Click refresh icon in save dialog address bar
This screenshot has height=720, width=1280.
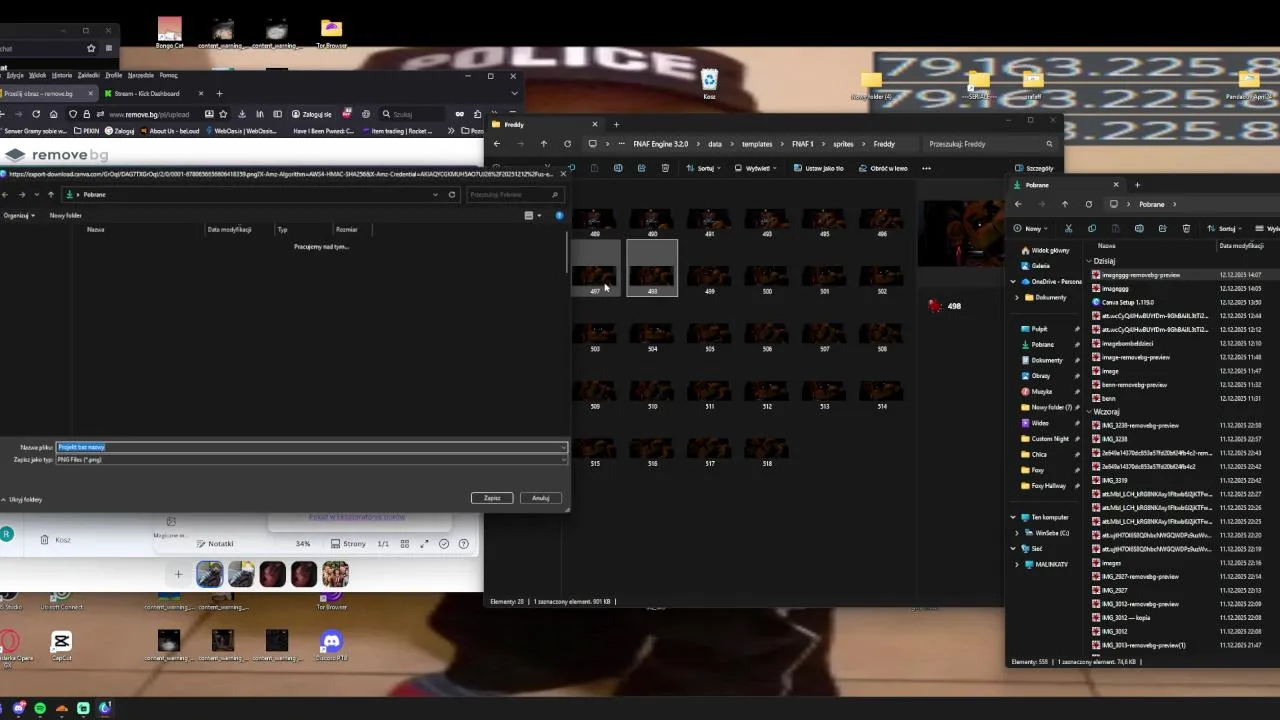coord(452,195)
